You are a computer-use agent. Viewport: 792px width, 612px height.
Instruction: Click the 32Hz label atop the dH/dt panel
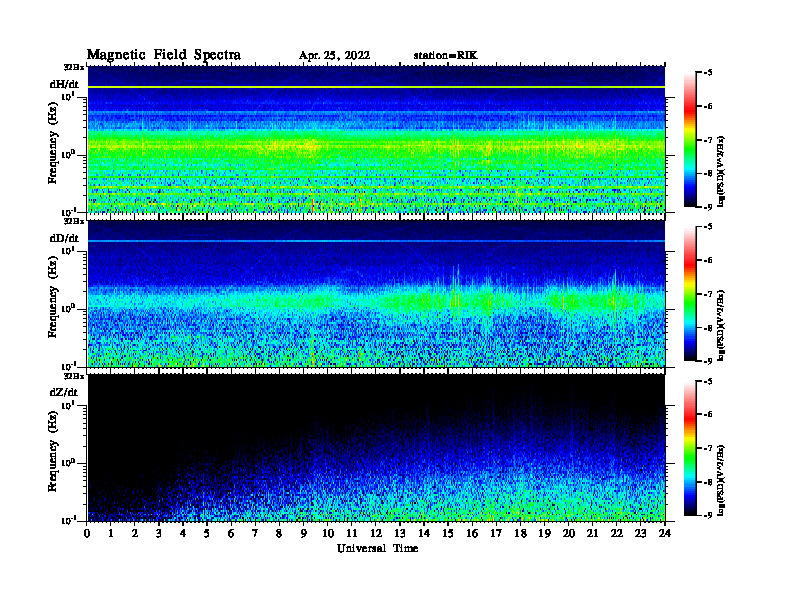(x=73, y=67)
